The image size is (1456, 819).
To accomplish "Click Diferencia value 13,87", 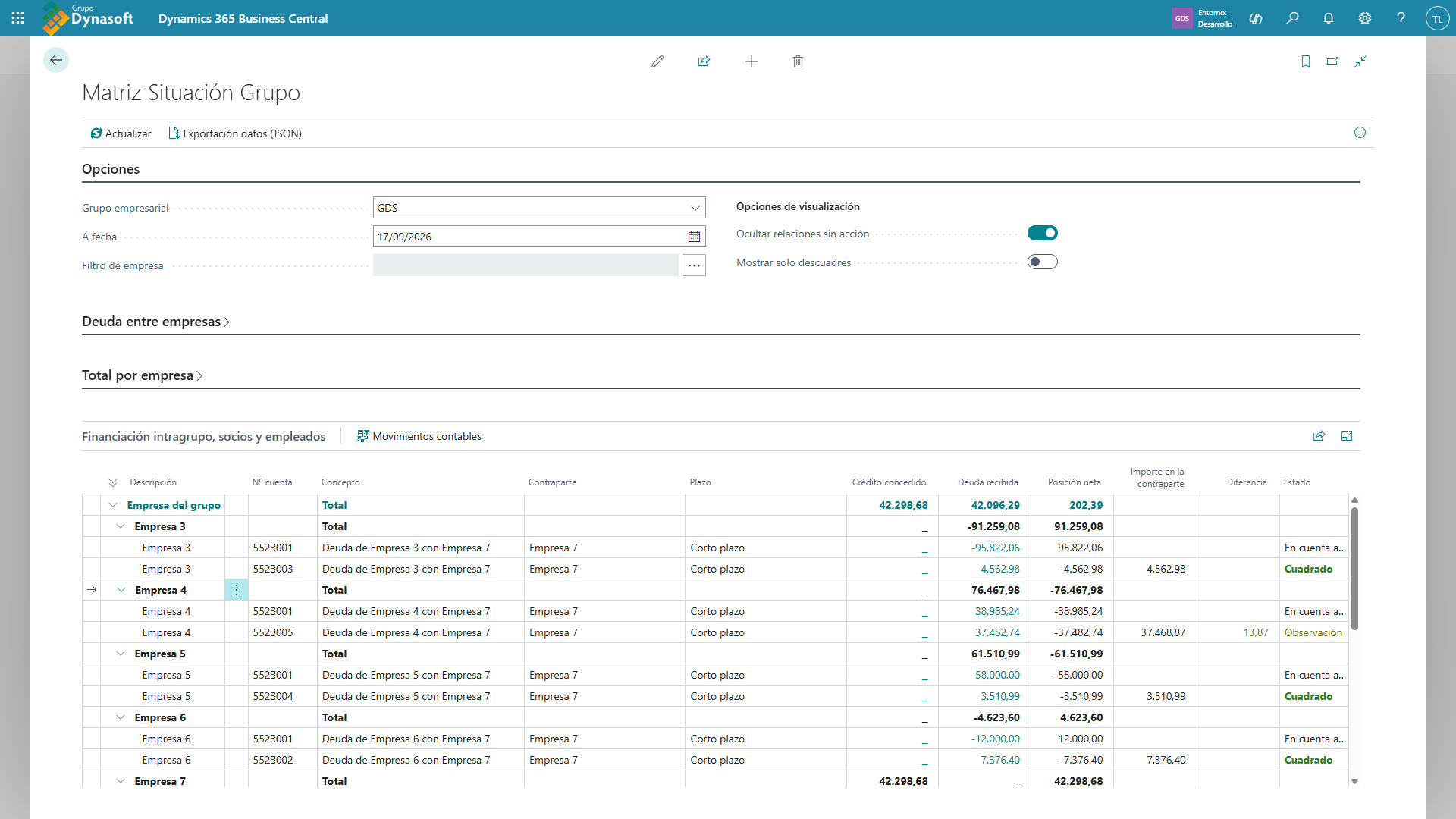I will [x=1256, y=632].
